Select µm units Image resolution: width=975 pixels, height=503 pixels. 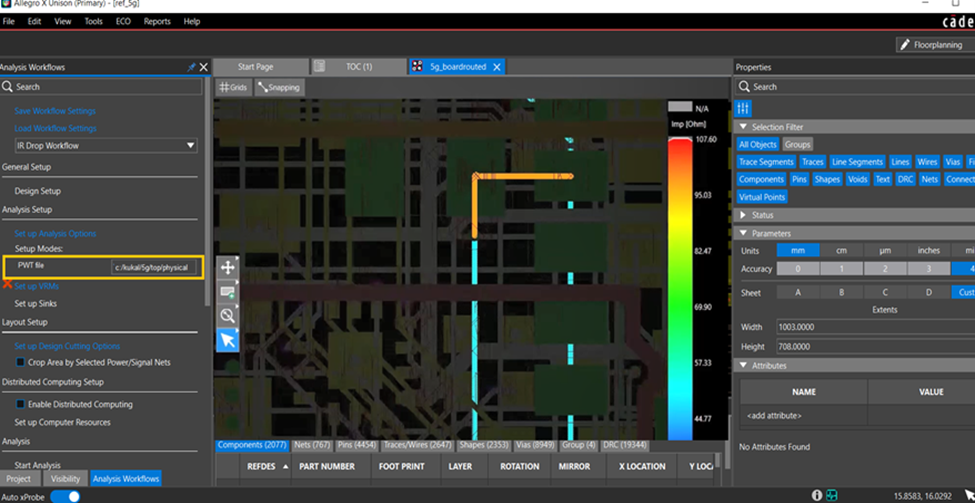pos(885,251)
